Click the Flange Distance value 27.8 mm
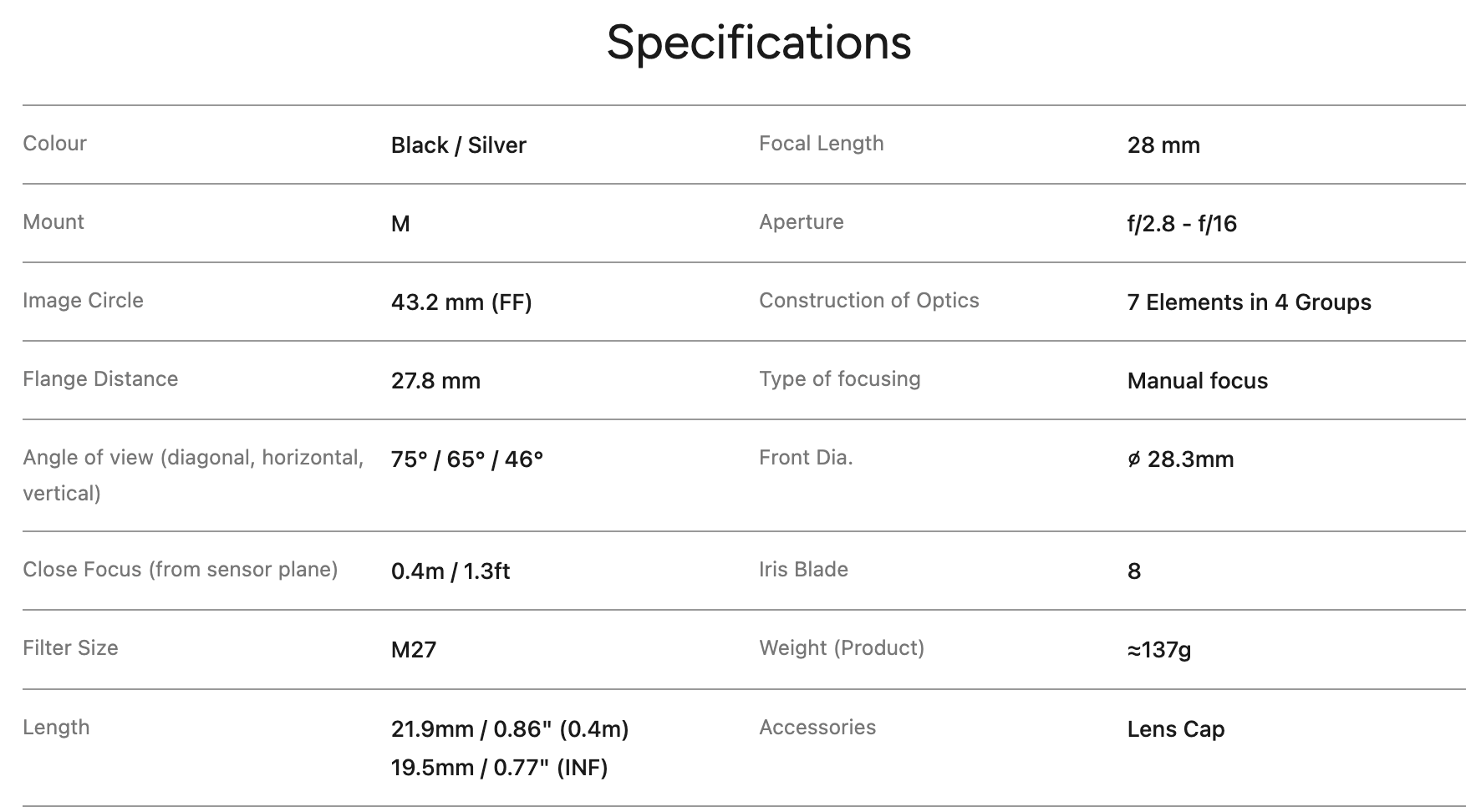1466x812 pixels. 435,381
